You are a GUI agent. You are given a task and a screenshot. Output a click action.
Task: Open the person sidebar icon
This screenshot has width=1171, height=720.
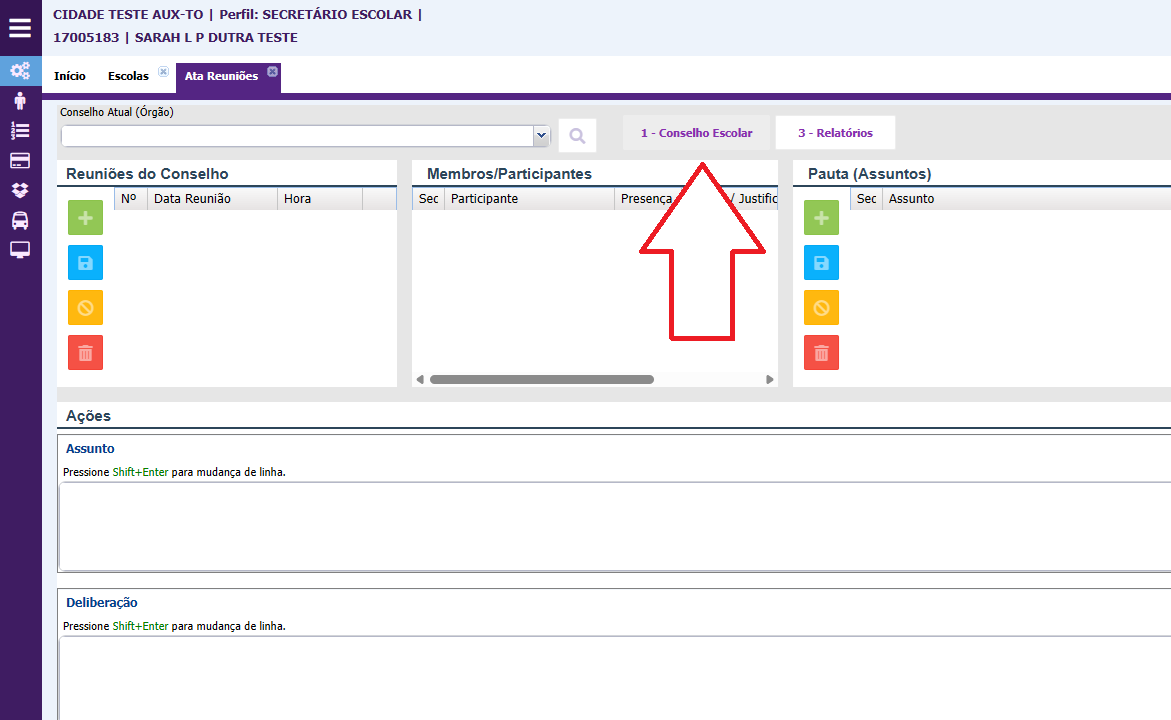tap(20, 100)
